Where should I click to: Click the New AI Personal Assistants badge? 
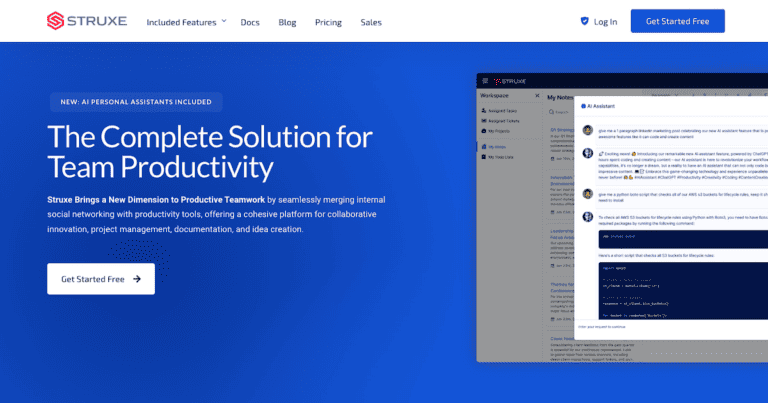[135, 102]
